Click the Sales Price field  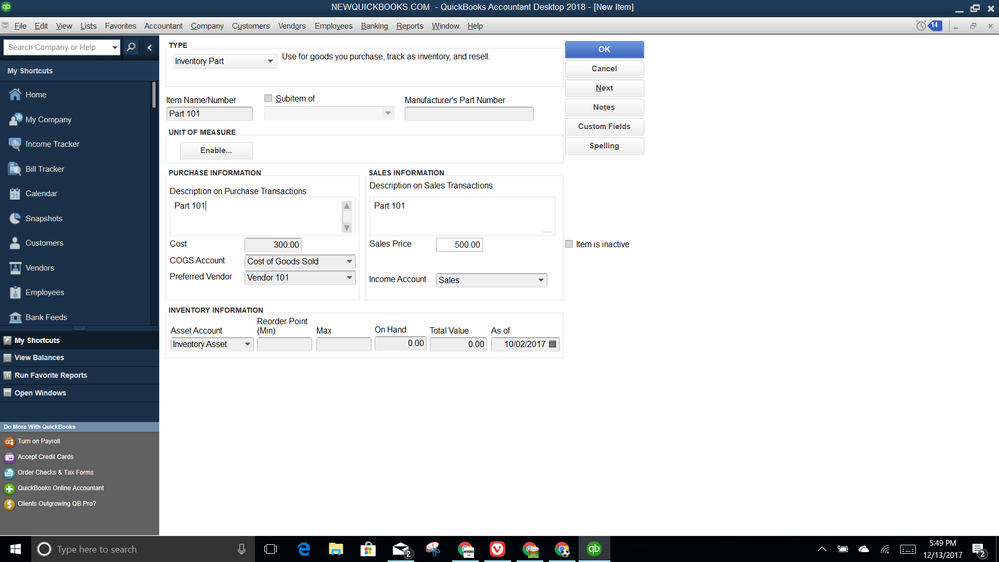(459, 245)
